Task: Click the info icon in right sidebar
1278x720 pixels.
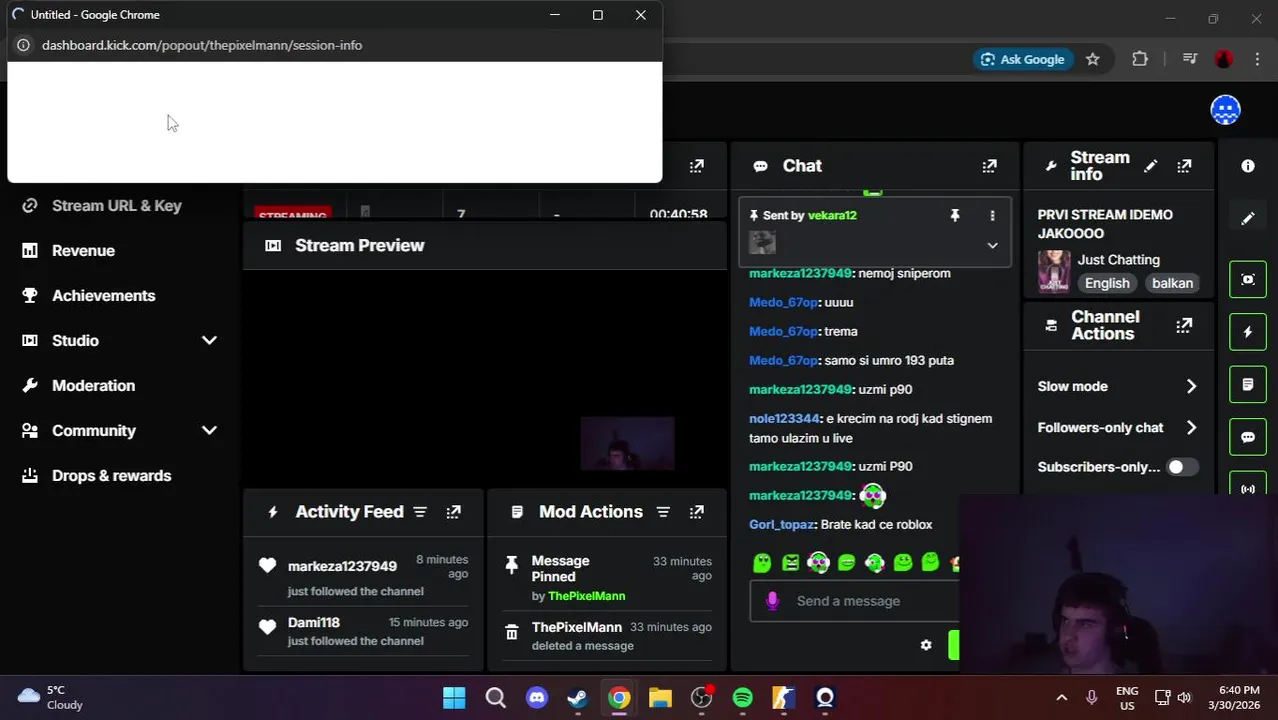Action: point(1248,166)
